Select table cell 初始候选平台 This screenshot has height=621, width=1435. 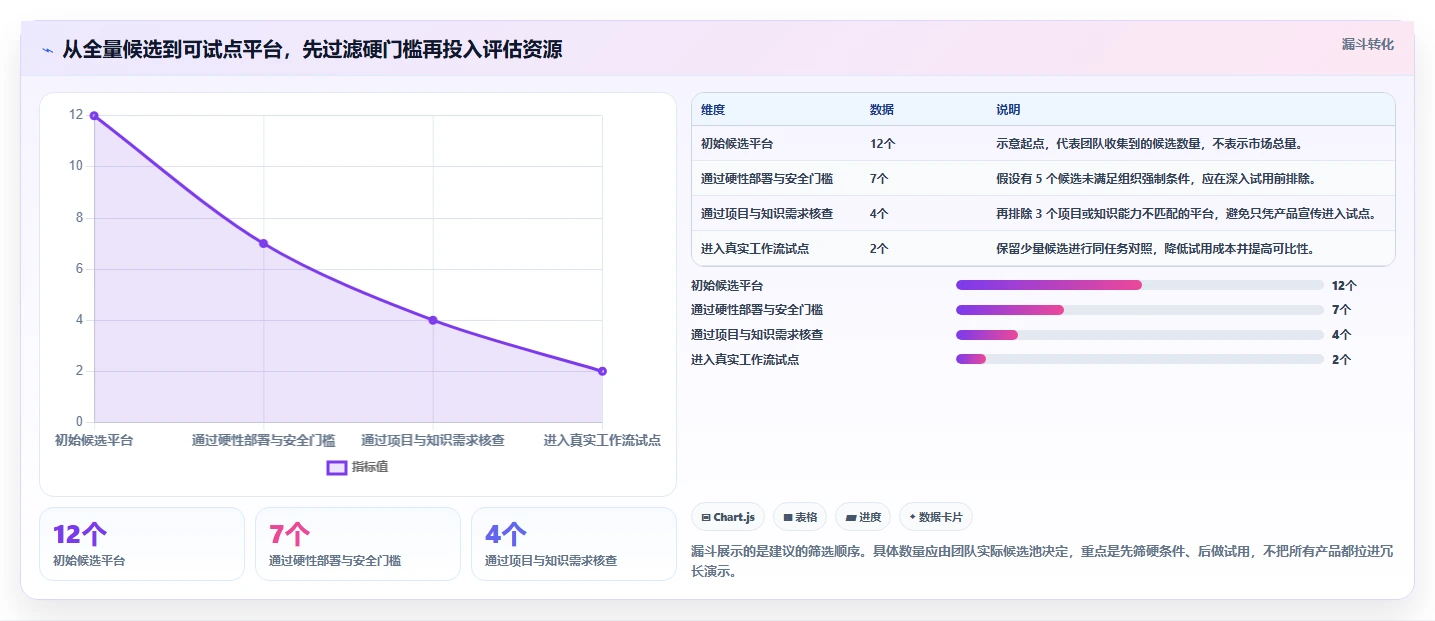point(737,143)
